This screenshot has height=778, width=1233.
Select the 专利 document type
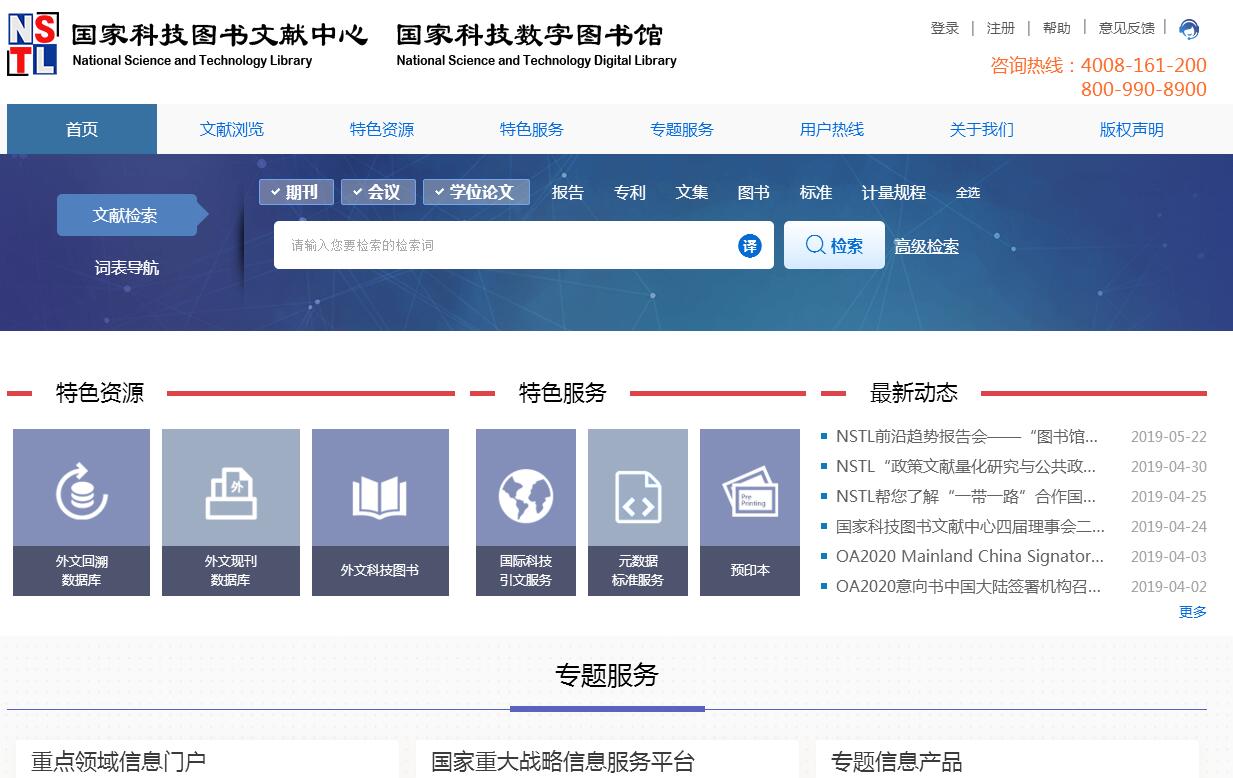point(630,193)
